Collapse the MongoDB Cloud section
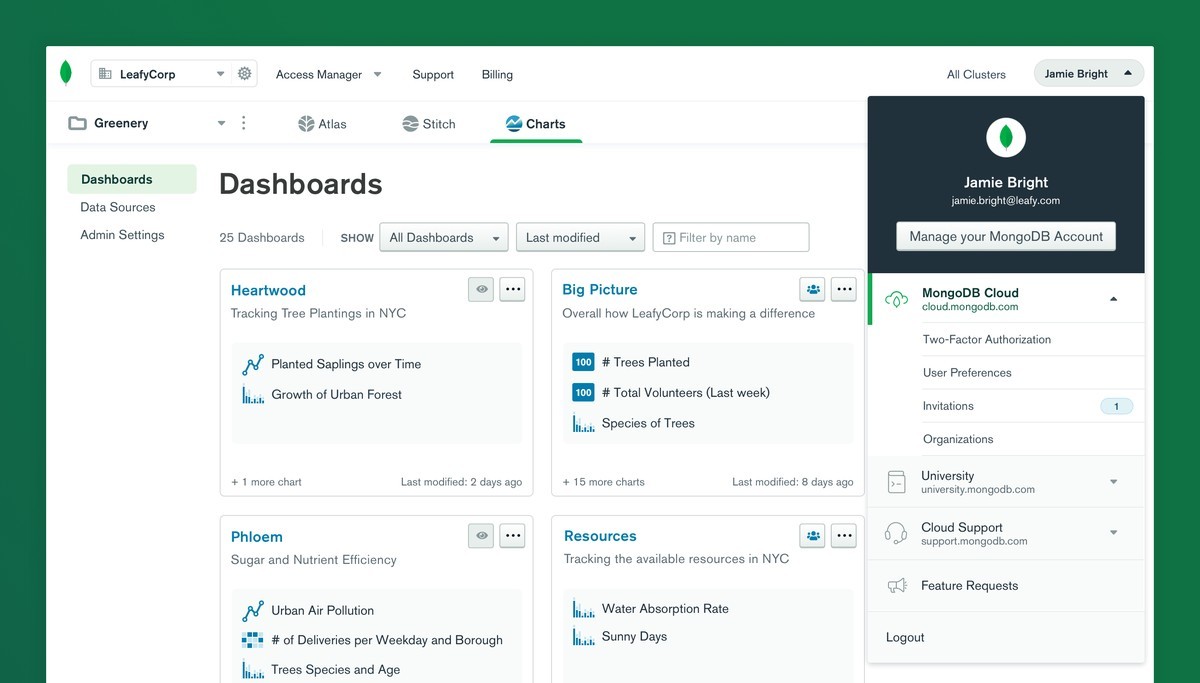 click(1114, 299)
